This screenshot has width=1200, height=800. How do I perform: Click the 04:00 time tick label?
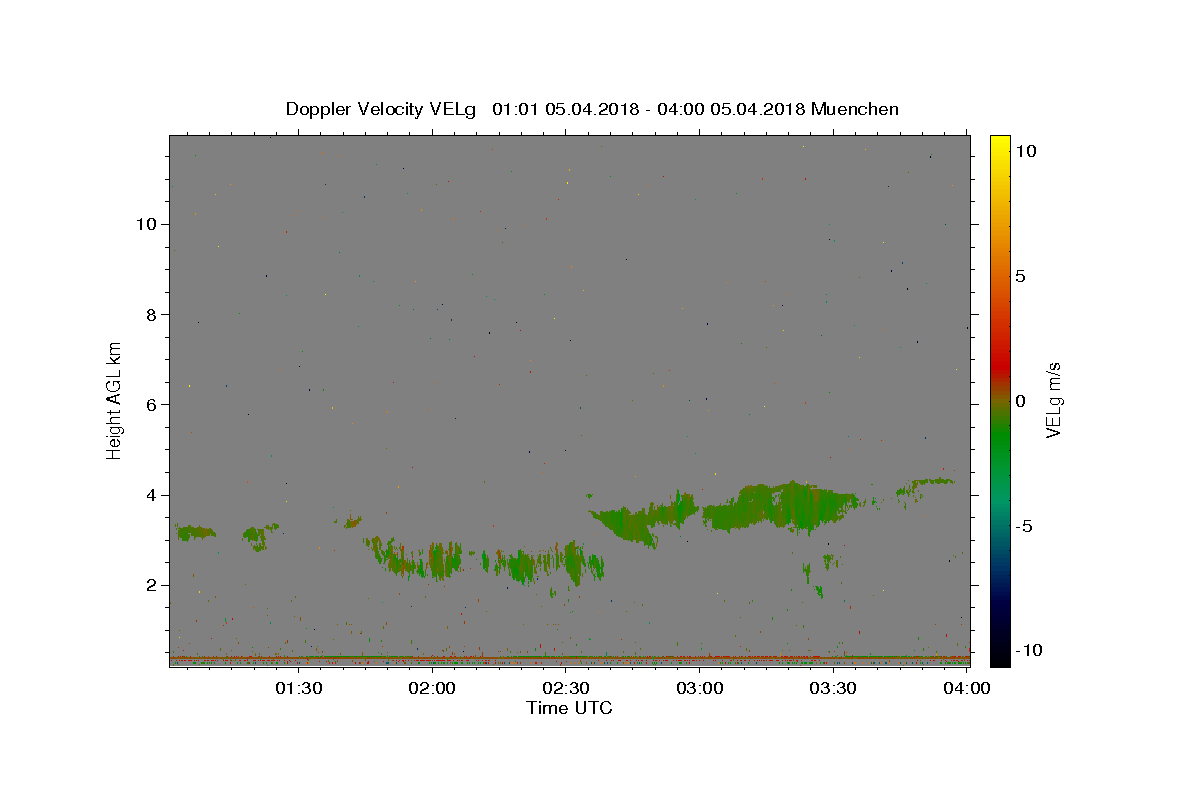pyautogui.click(x=967, y=688)
